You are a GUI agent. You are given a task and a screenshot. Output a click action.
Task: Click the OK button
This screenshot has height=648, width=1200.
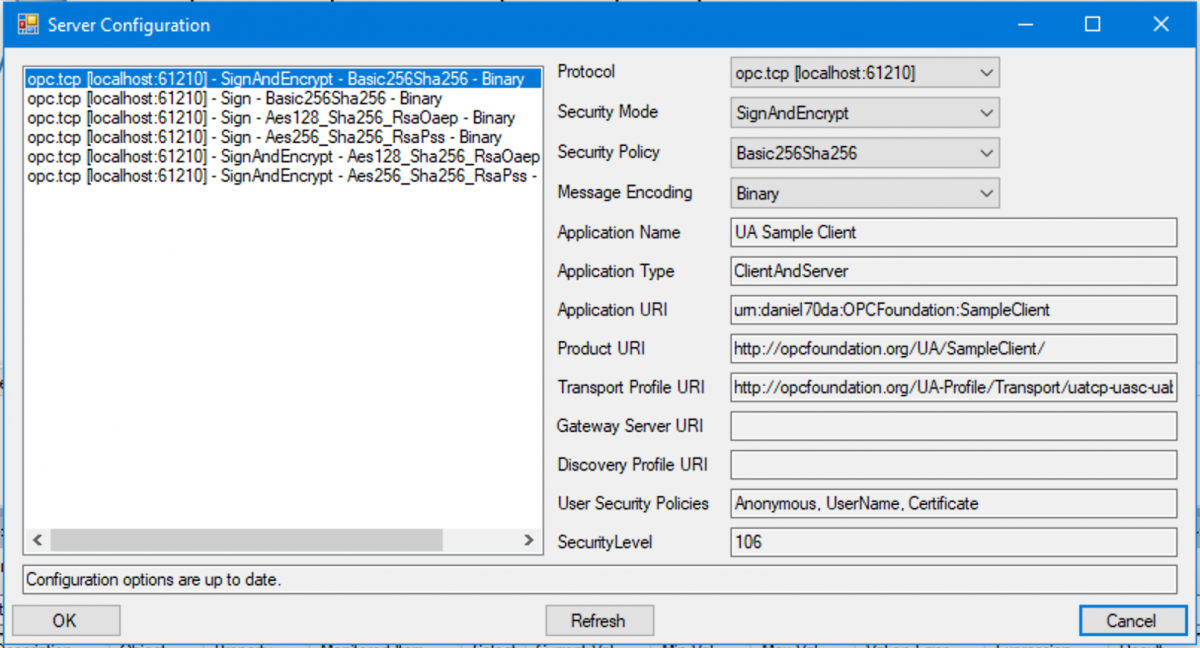[66, 620]
